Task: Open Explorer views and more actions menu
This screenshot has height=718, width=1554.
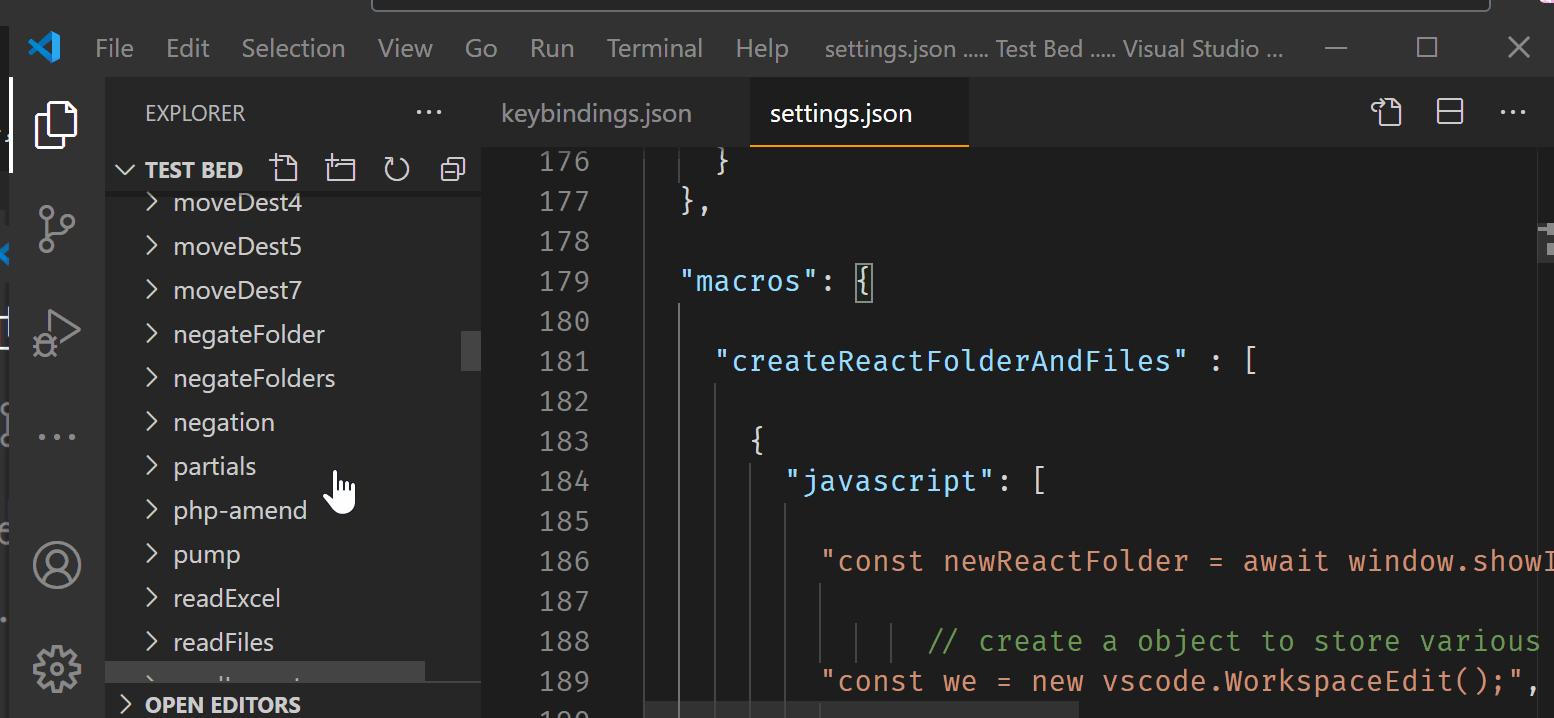Action: (x=429, y=112)
